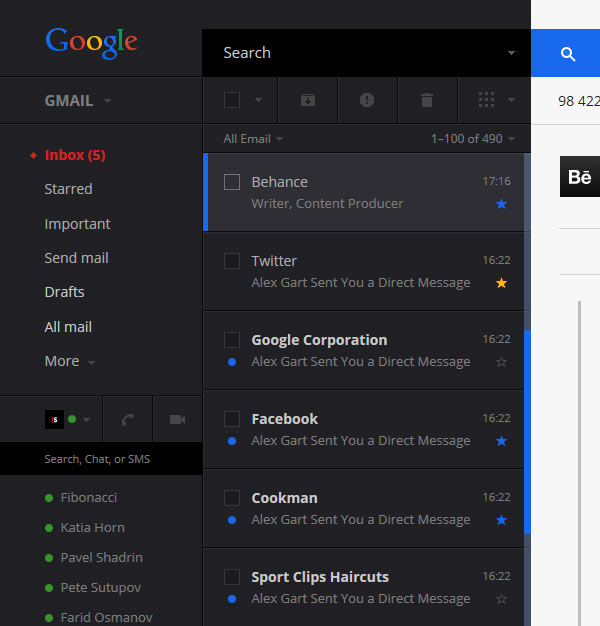Image resolution: width=600 pixels, height=626 pixels.
Task: Click the email list blue scrollbar thumb
Action: point(527,432)
